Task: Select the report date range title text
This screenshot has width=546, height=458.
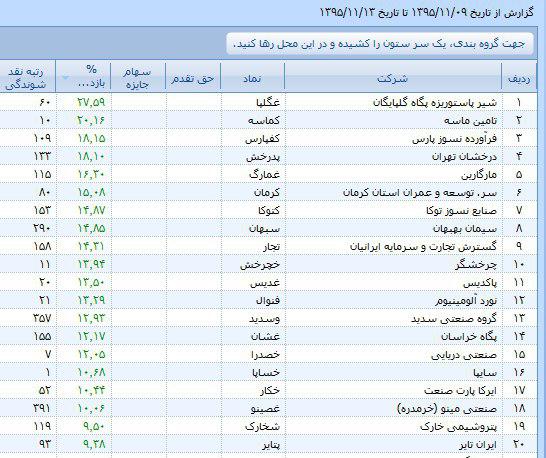Action: (427, 13)
